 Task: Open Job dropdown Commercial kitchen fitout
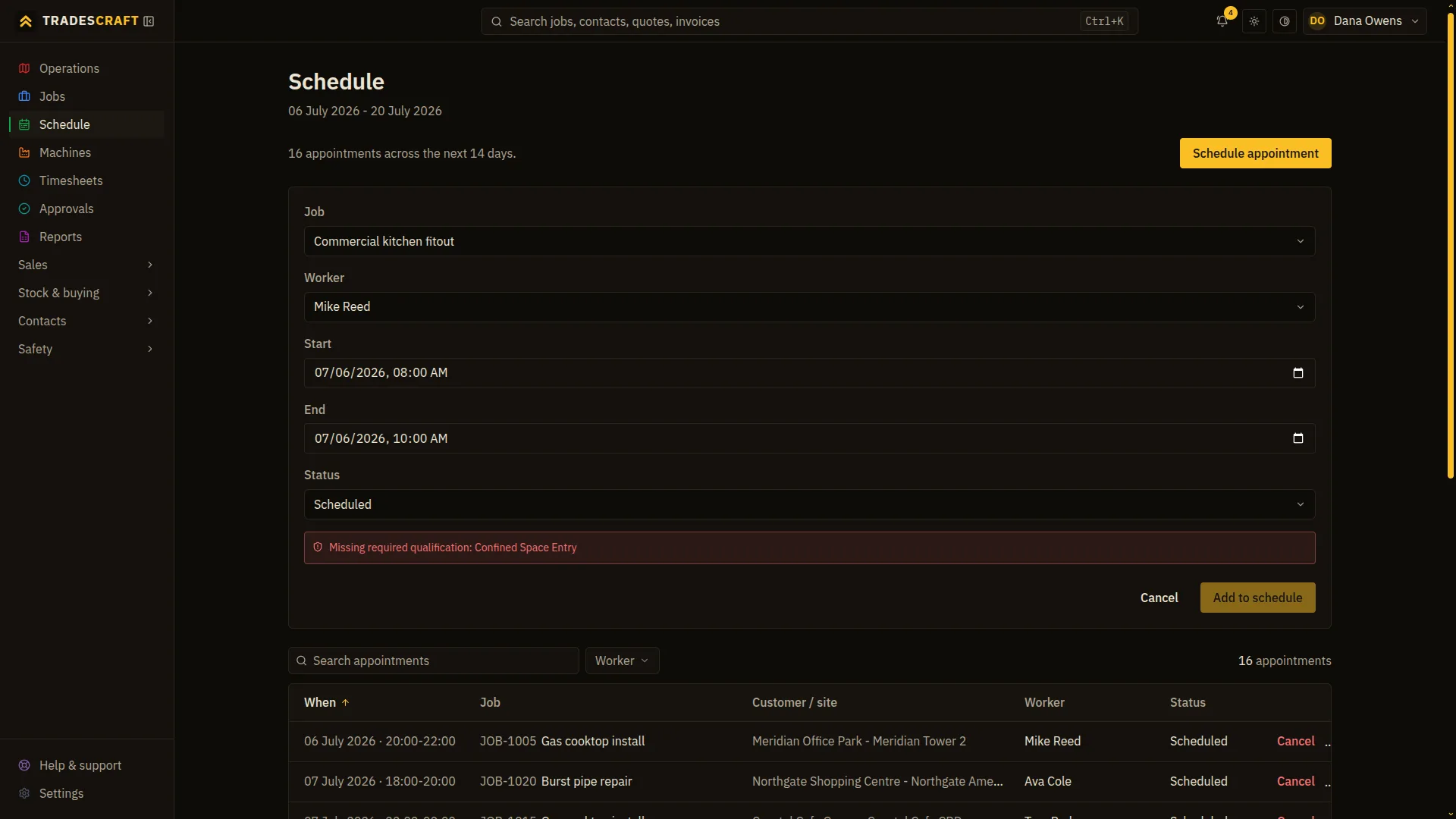coord(809,241)
